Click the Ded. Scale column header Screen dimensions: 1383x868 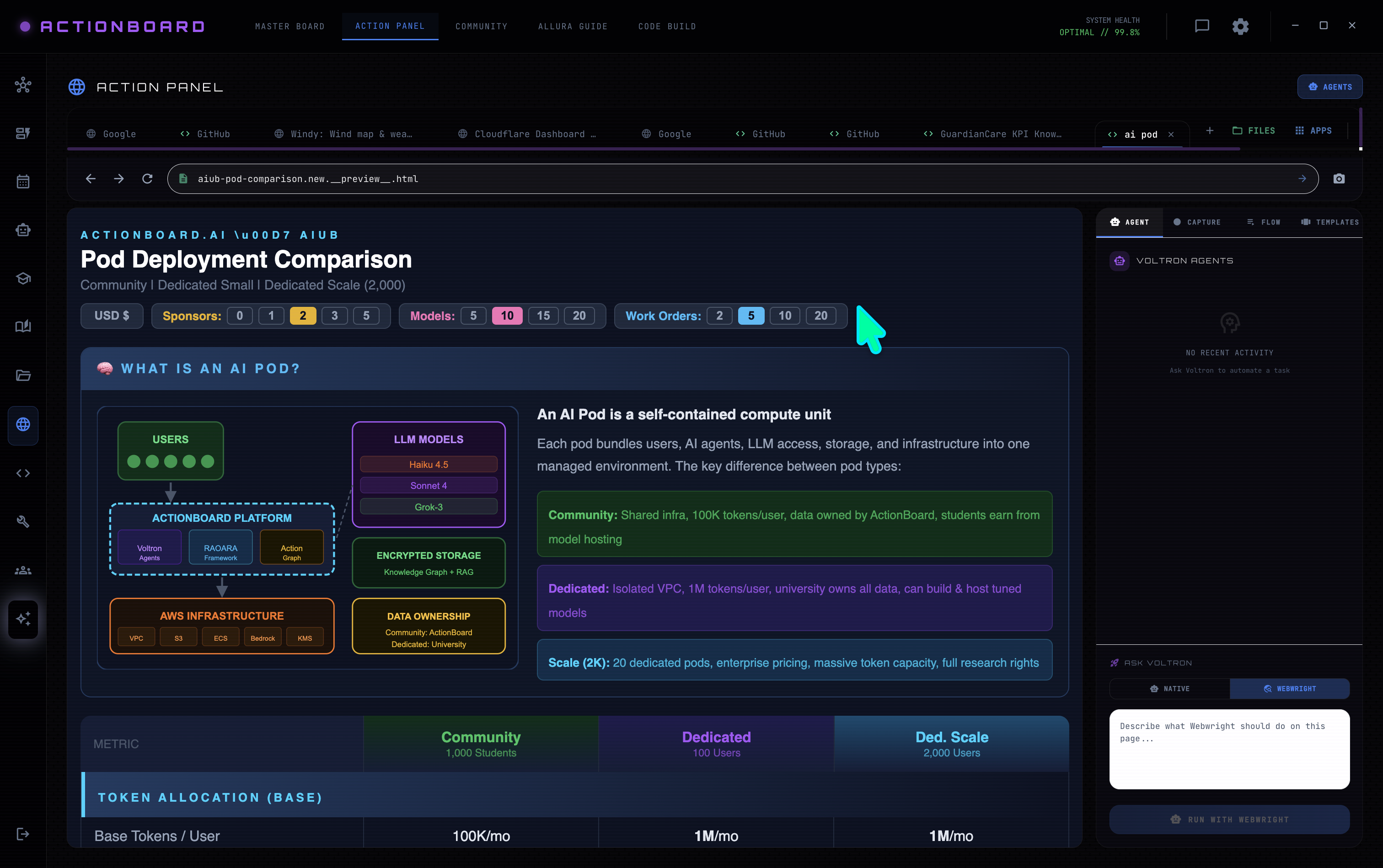point(951,744)
